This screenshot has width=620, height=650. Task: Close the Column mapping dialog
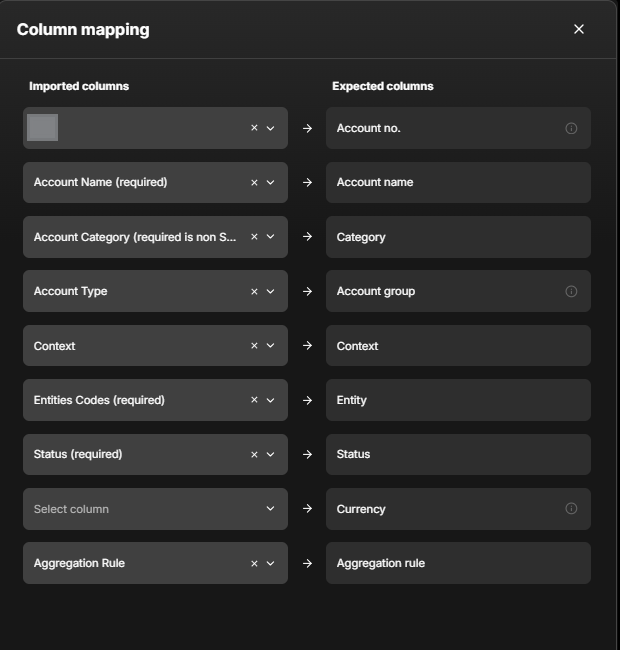coord(578,29)
